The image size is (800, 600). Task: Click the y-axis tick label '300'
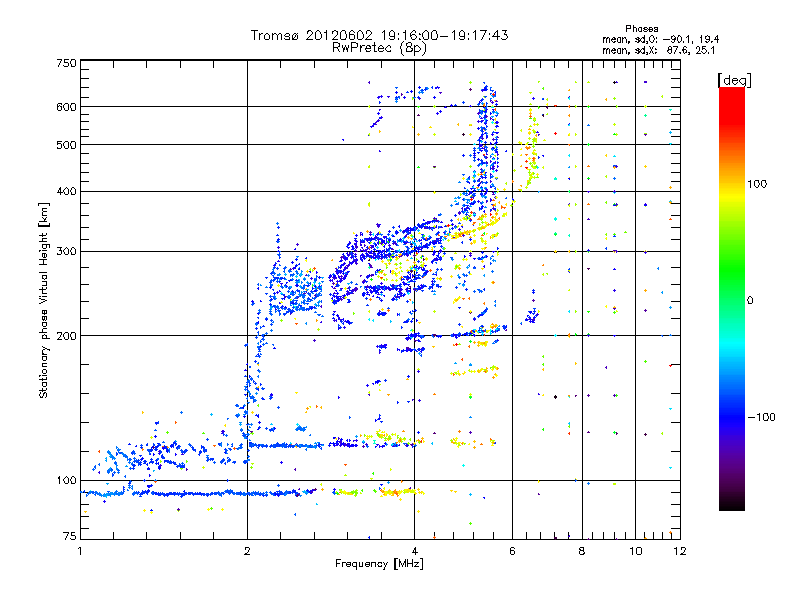pyautogui.click(x=66, y=252)
